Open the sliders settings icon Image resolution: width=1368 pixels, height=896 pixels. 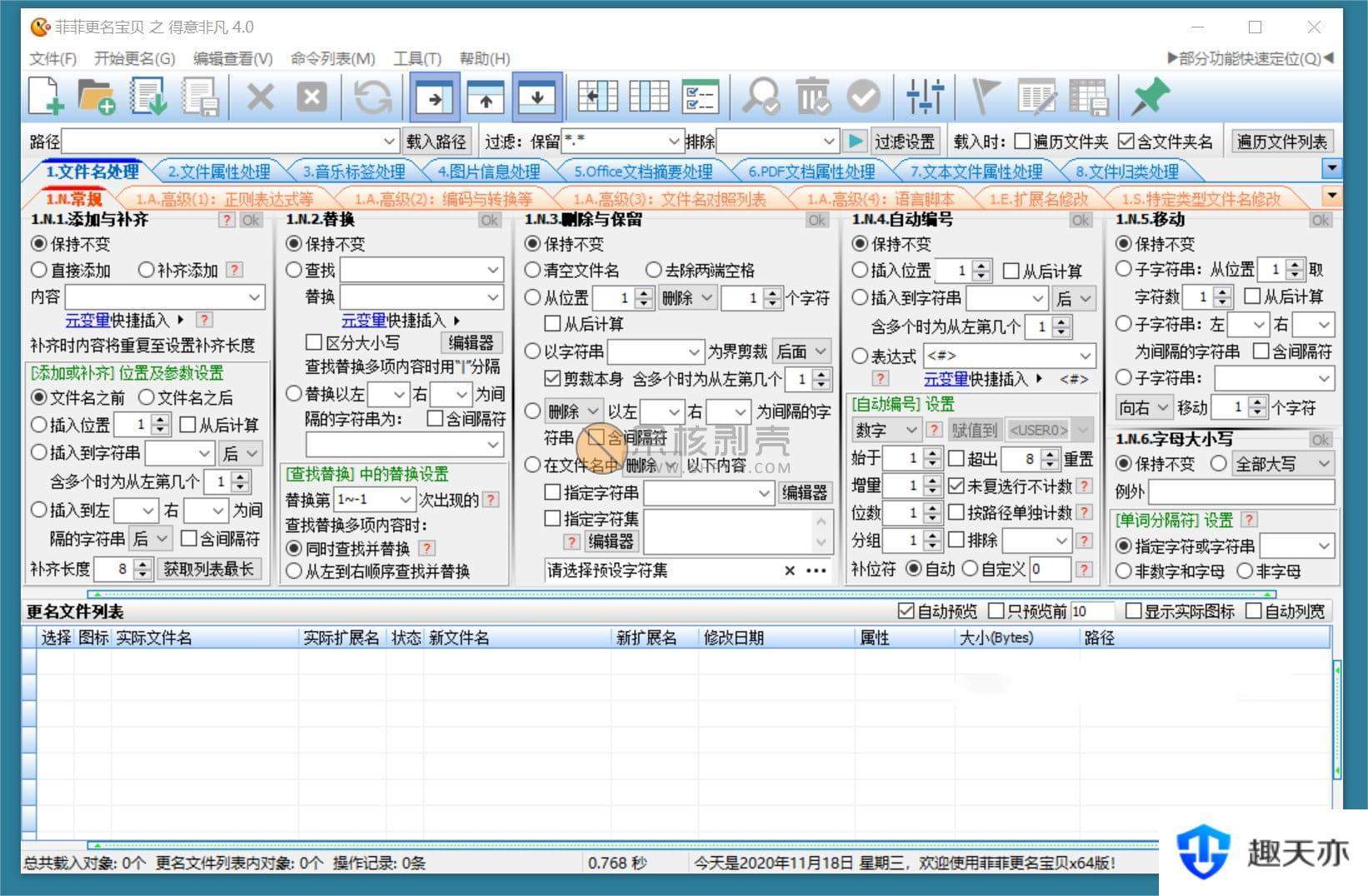925,97
